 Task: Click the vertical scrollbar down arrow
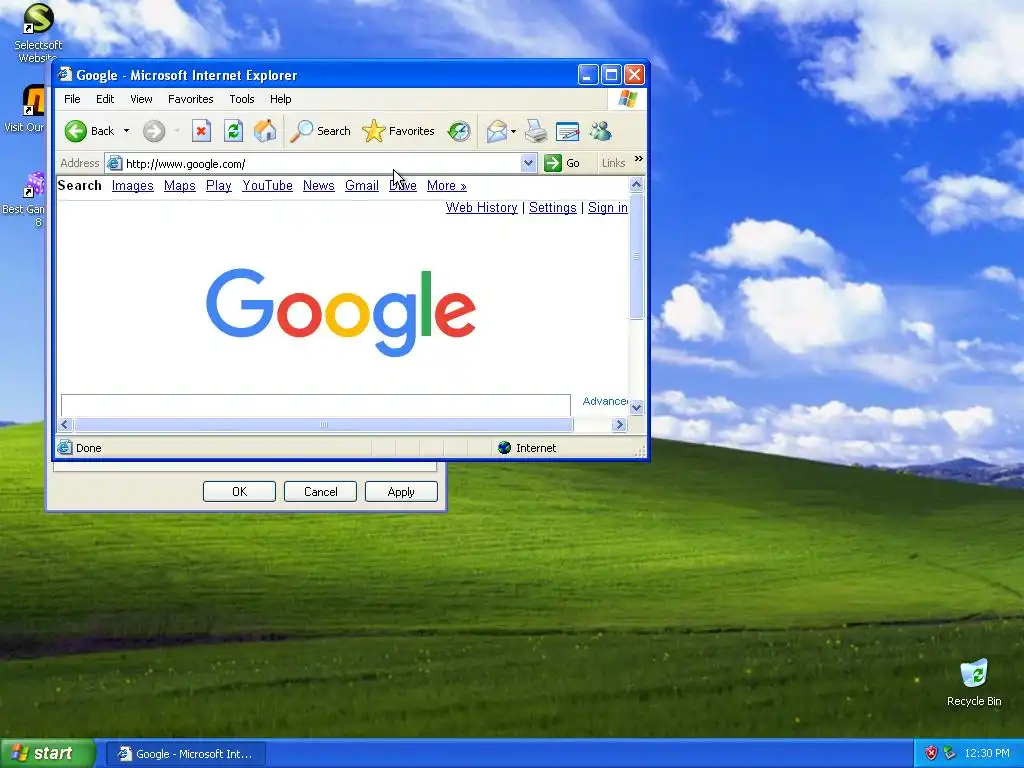(637, 408)
